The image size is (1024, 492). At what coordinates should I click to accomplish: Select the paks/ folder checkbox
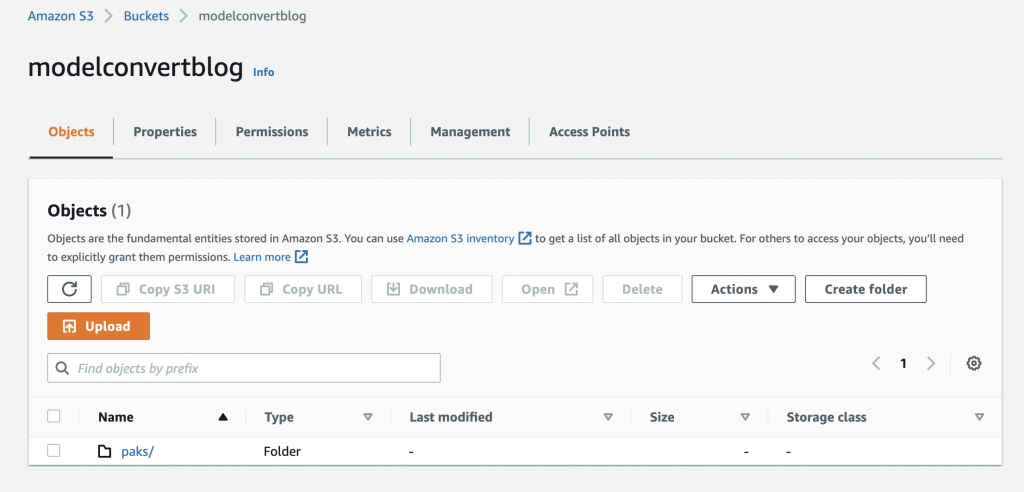coord(54,451)
